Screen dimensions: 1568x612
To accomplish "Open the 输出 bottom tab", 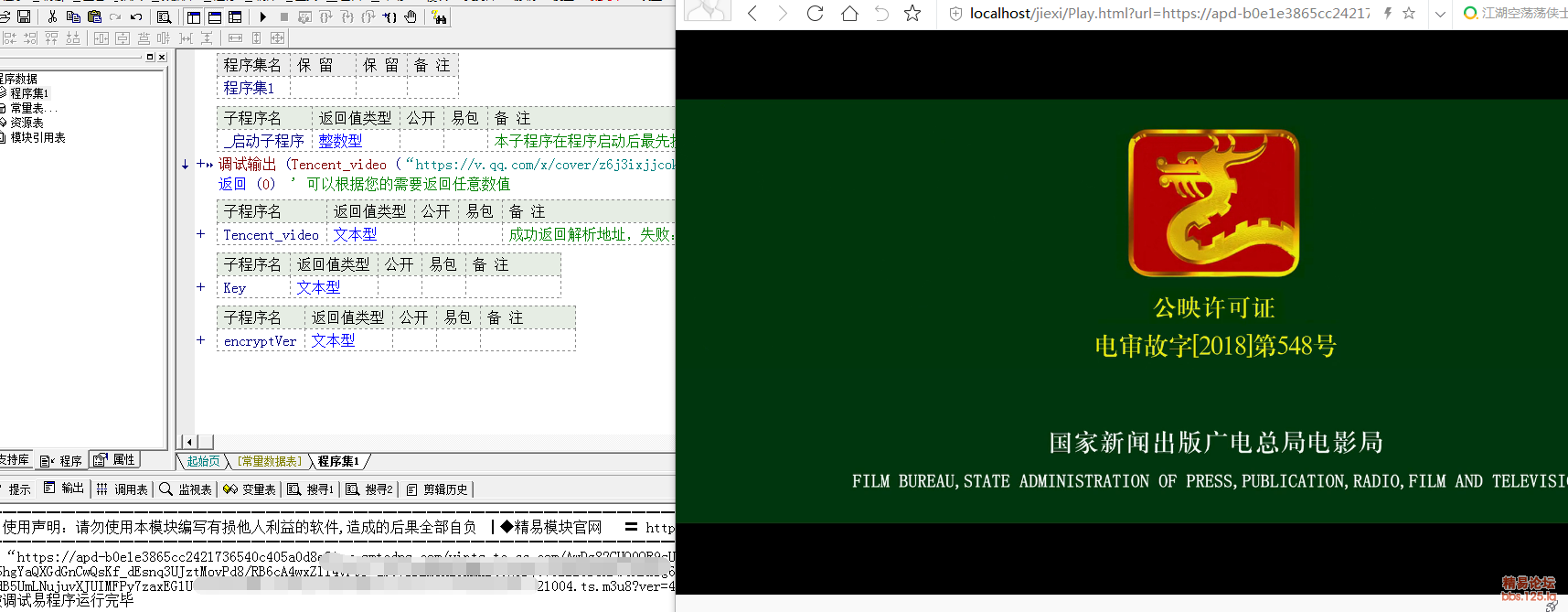I will [64, 489].
